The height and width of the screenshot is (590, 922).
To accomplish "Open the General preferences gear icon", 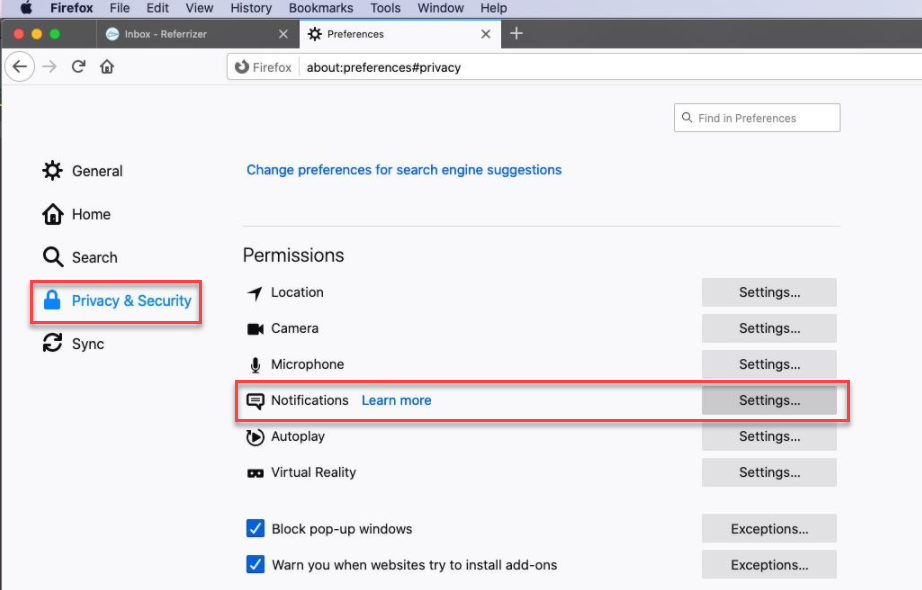I will coord(52,171).
